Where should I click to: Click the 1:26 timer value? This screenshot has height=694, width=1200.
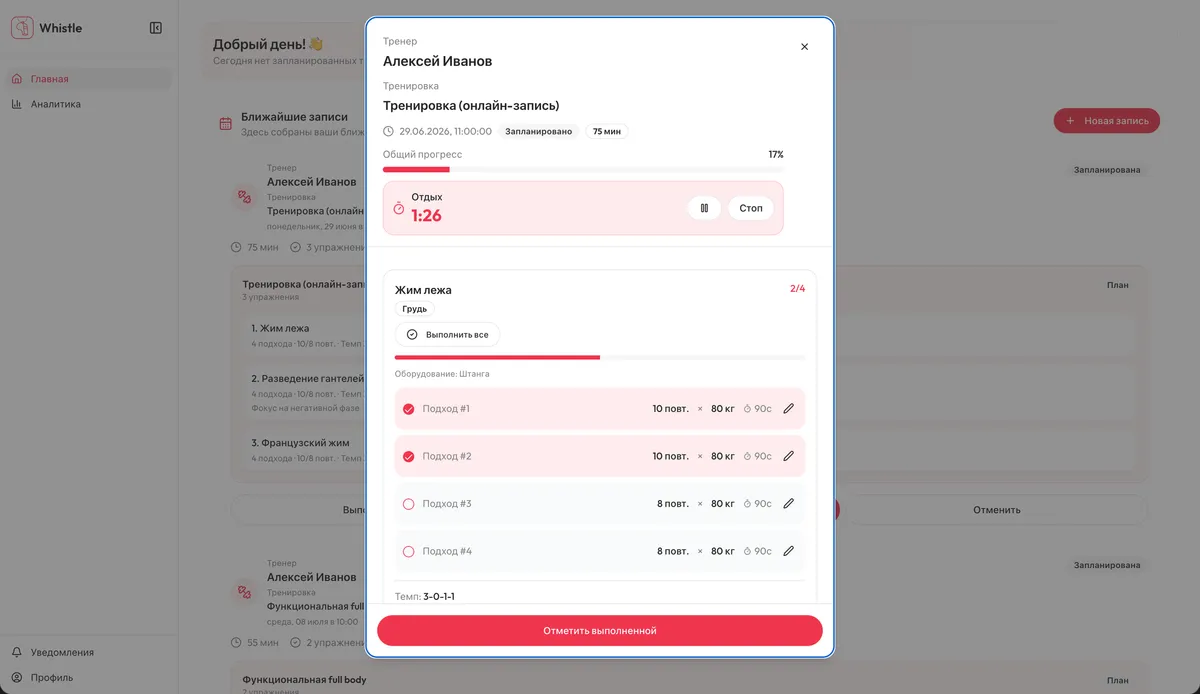pyautogui.click(x=426, y=215)
